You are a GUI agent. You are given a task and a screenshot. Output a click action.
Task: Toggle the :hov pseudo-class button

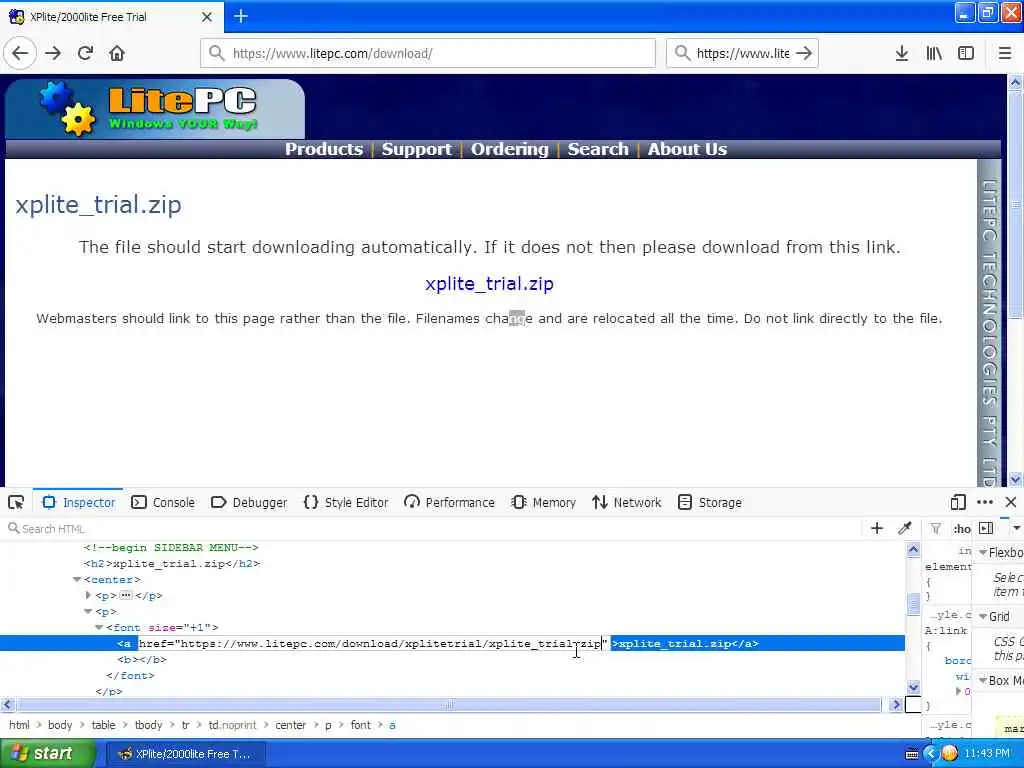pyautogui.click(x=962, y=528)
